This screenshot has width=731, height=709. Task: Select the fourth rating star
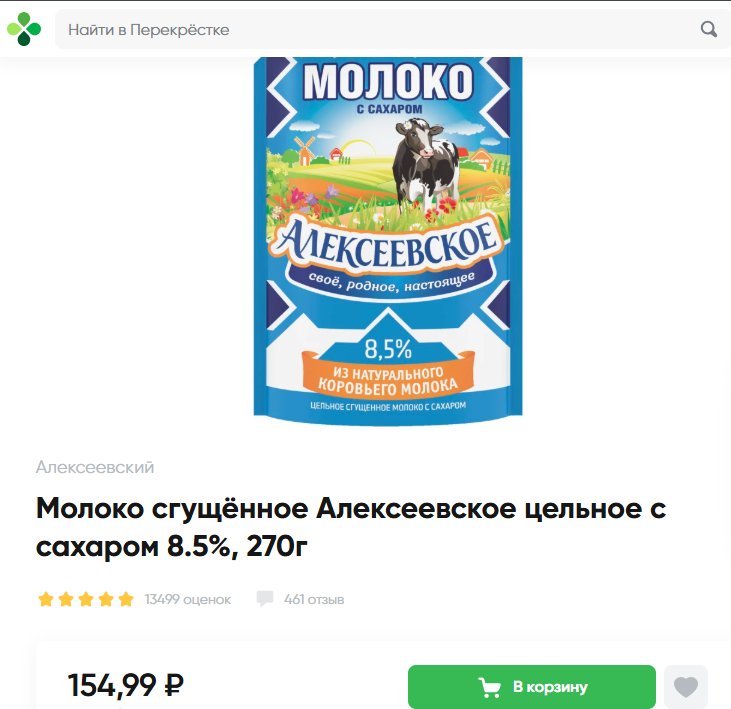[106, 599]
